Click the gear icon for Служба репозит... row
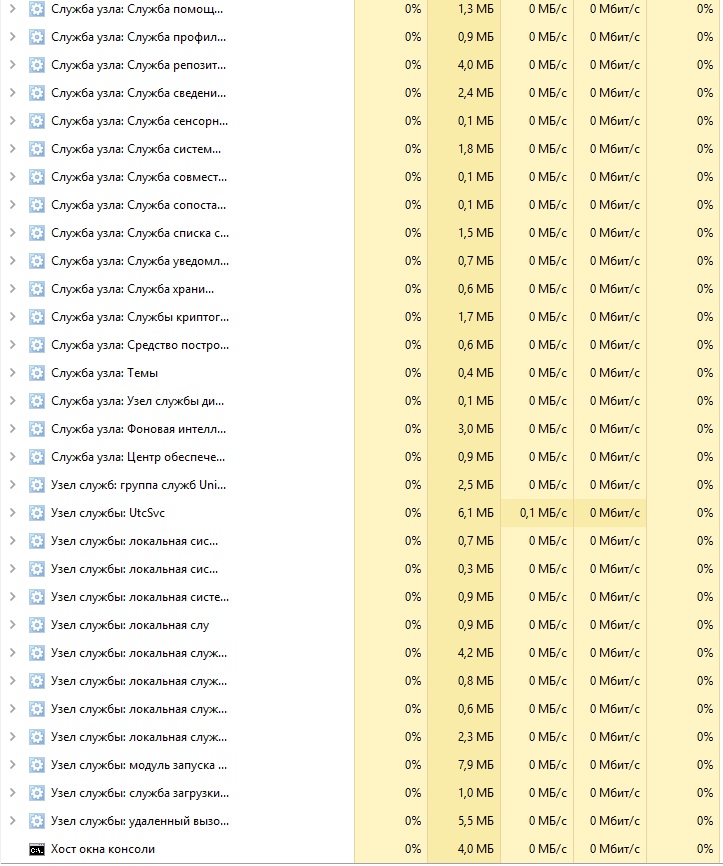 point(37,65)
